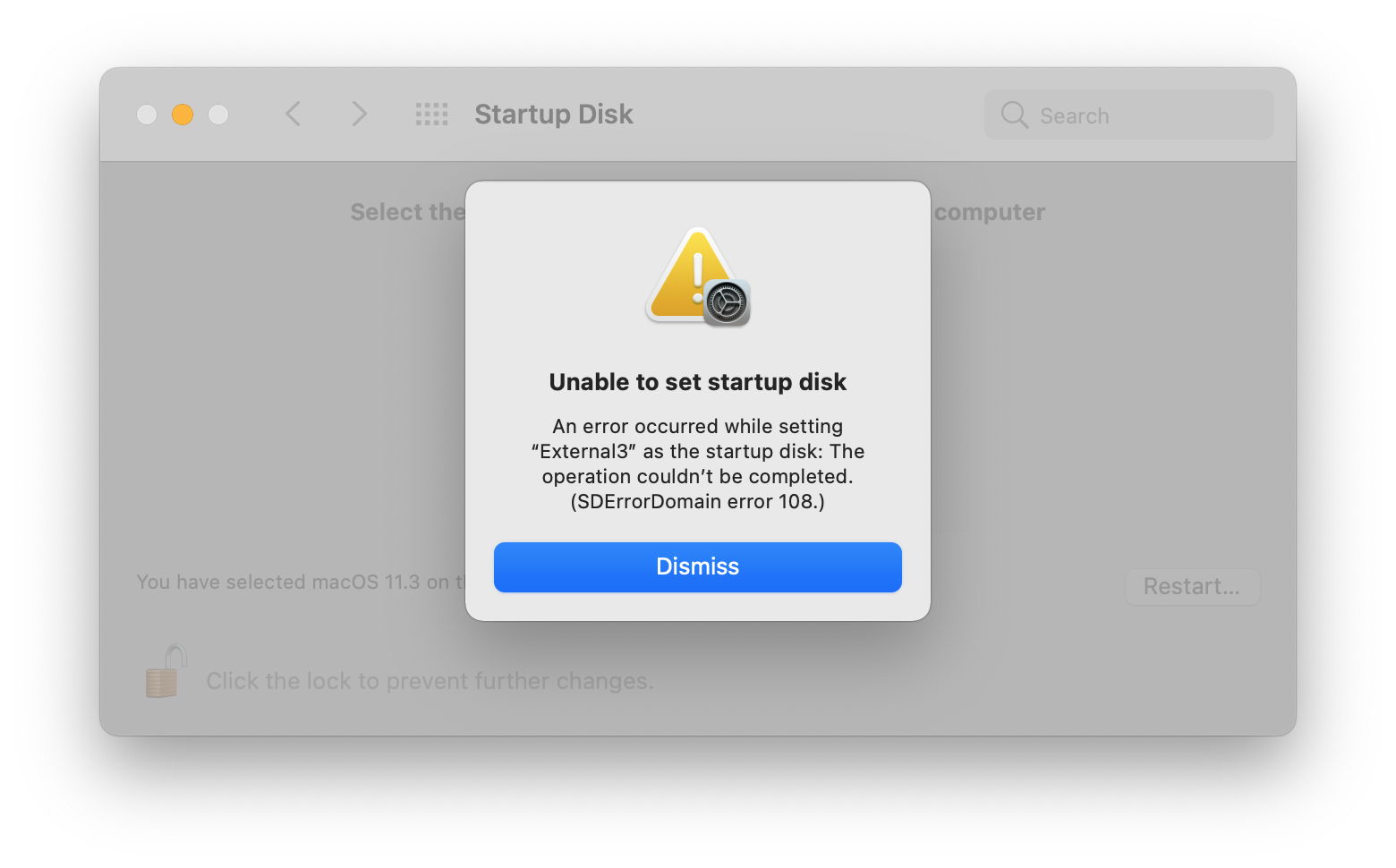Click the yellow minimize traffic light
This screenshot has height=868, width=1396.
pos(182,115)
